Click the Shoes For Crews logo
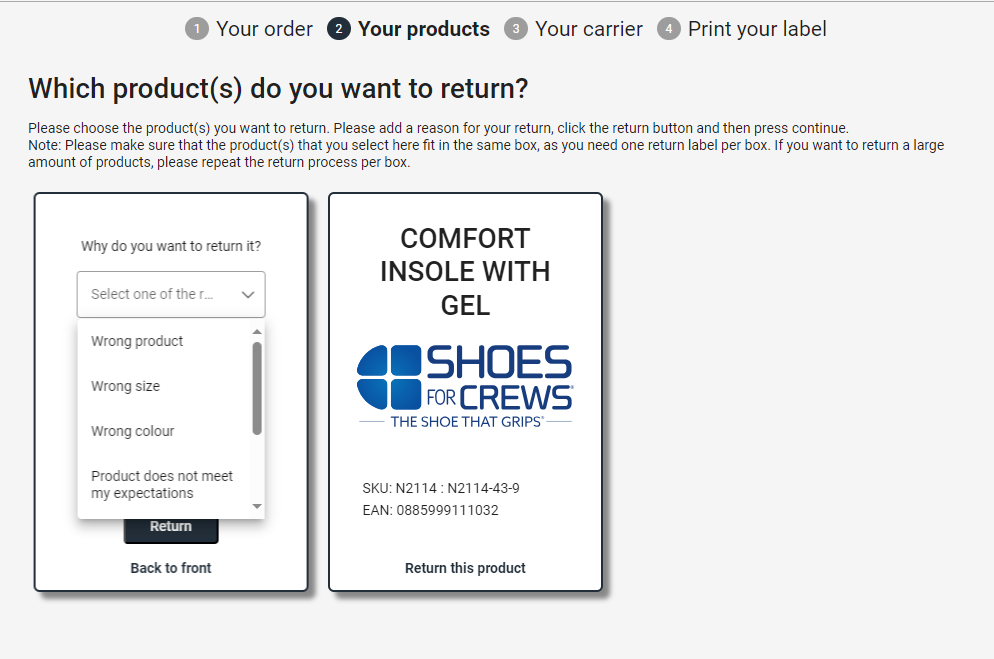994x659 pixels. [465, 387]
